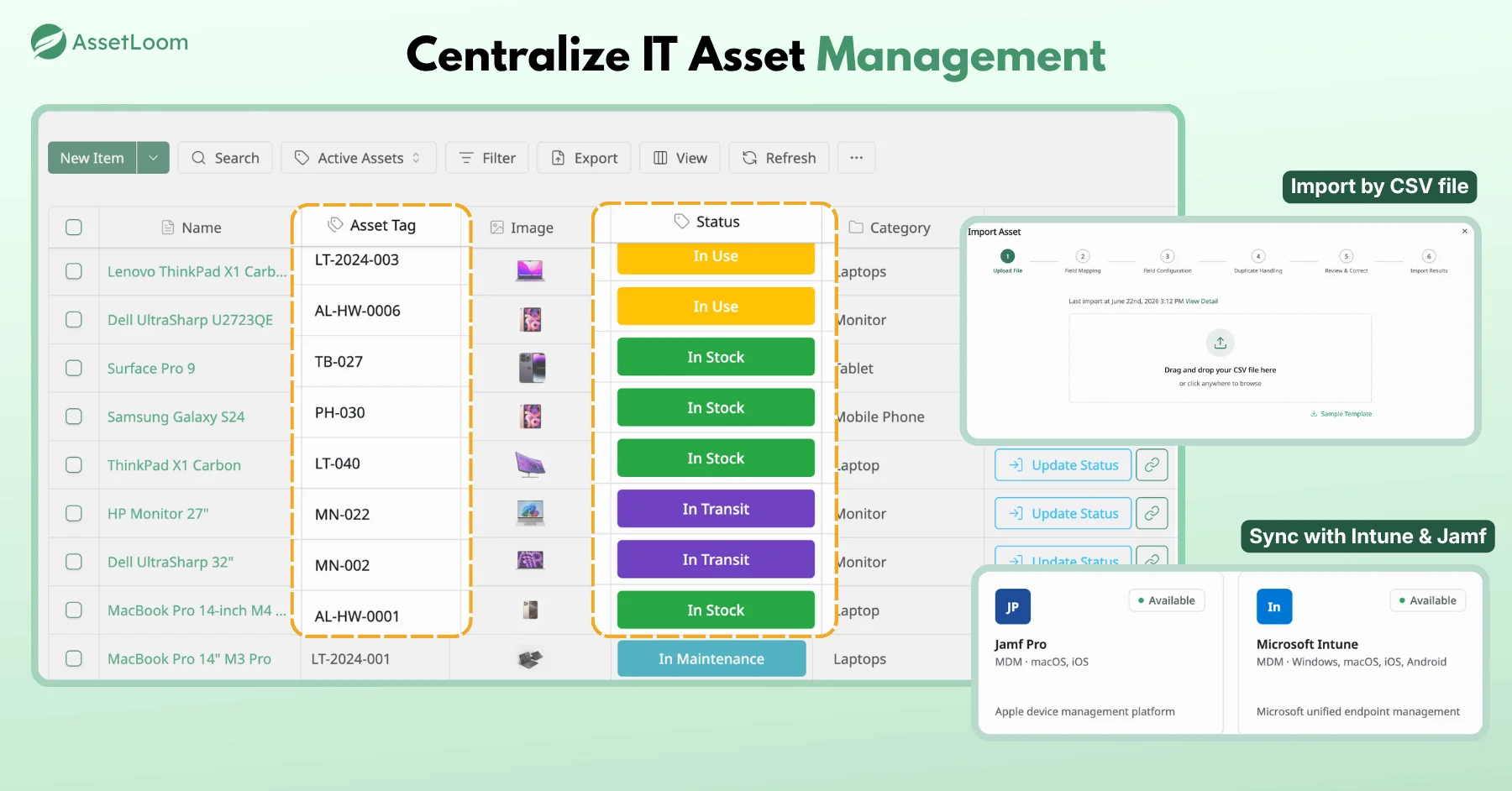
Task: Open the View Detail link of last import
Action: 1202,301
